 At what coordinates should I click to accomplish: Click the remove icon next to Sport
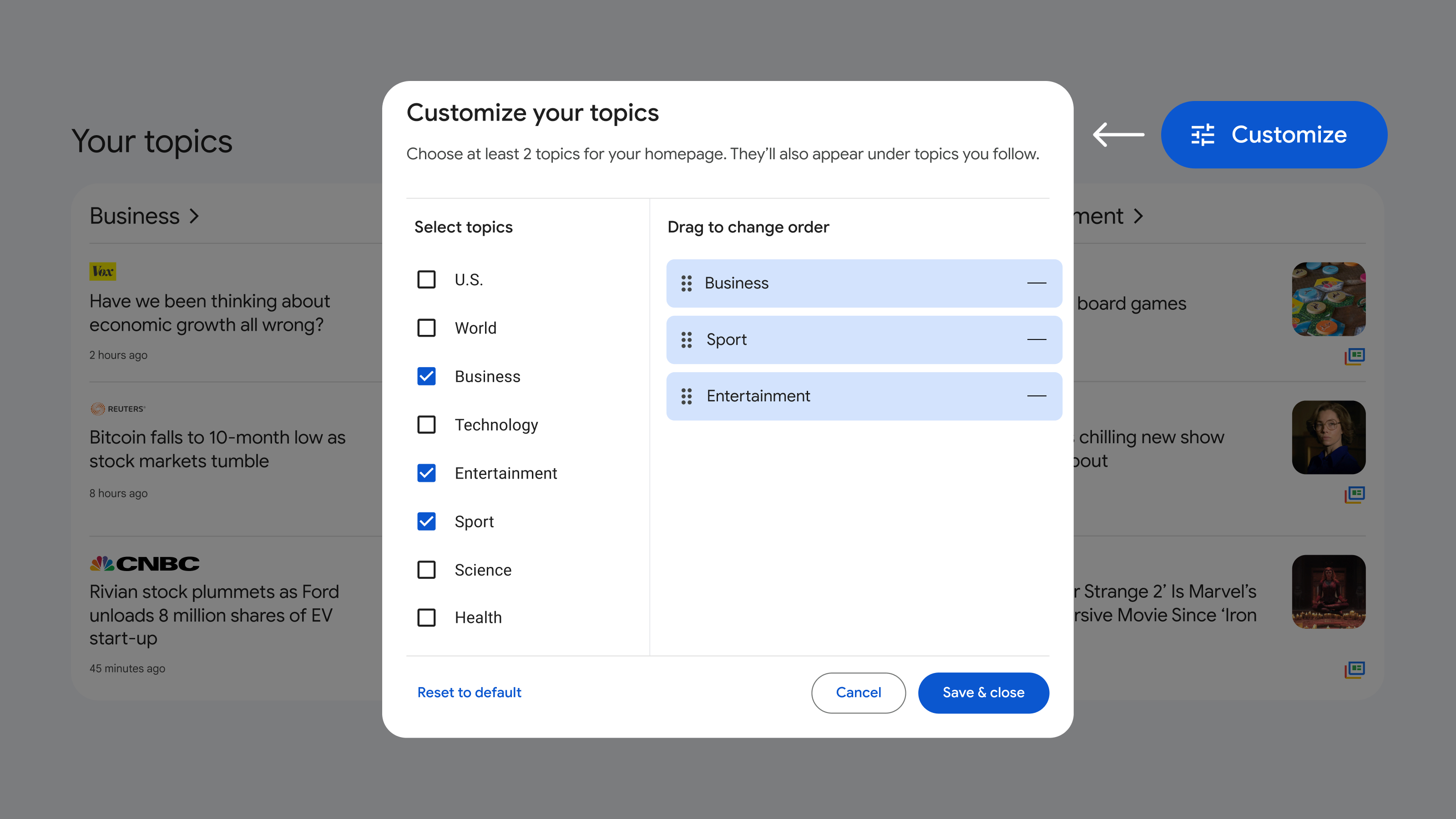point(1037,339)
